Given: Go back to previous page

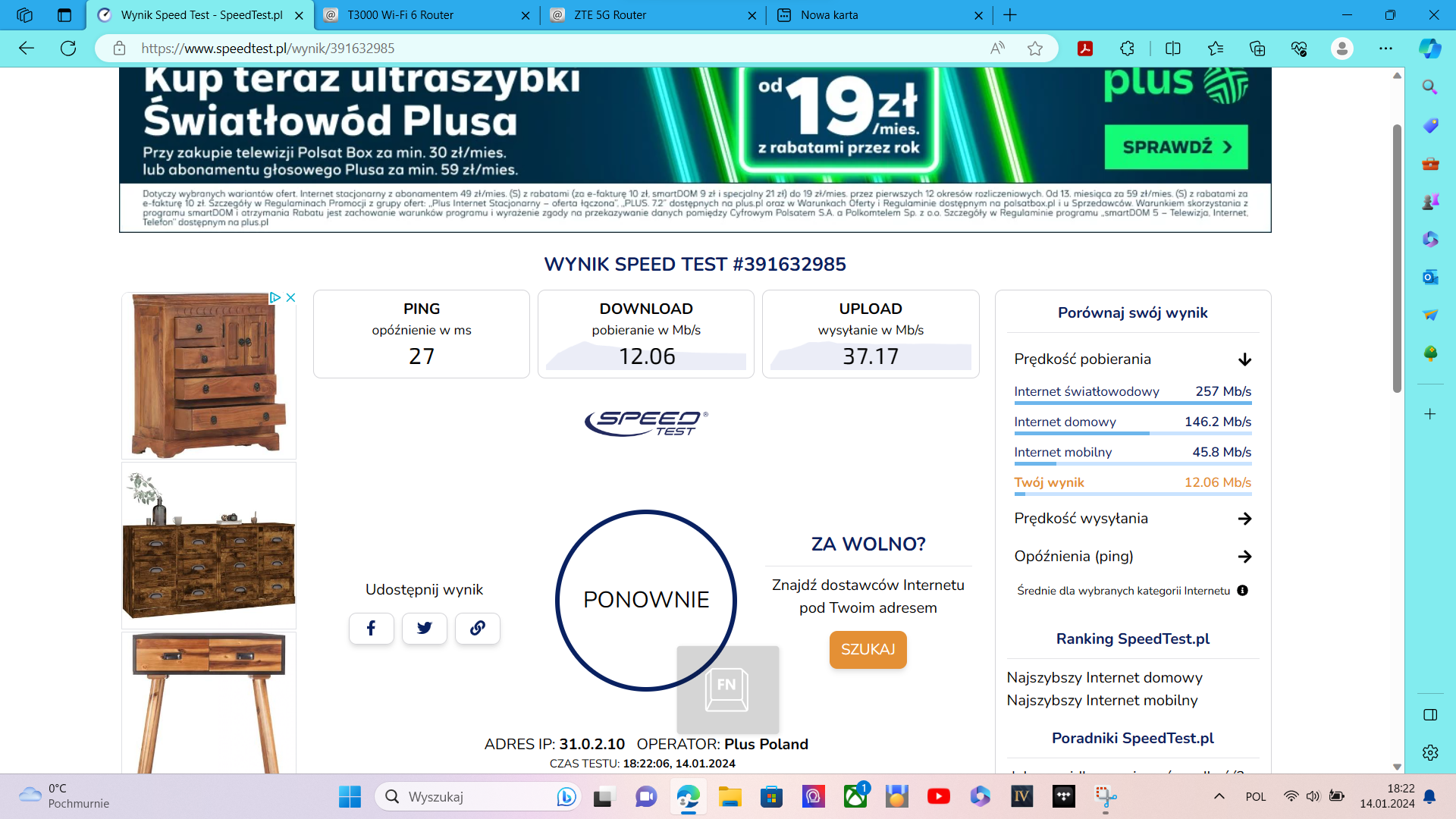Looking at the screenshot, I should (x=27, y=49).
